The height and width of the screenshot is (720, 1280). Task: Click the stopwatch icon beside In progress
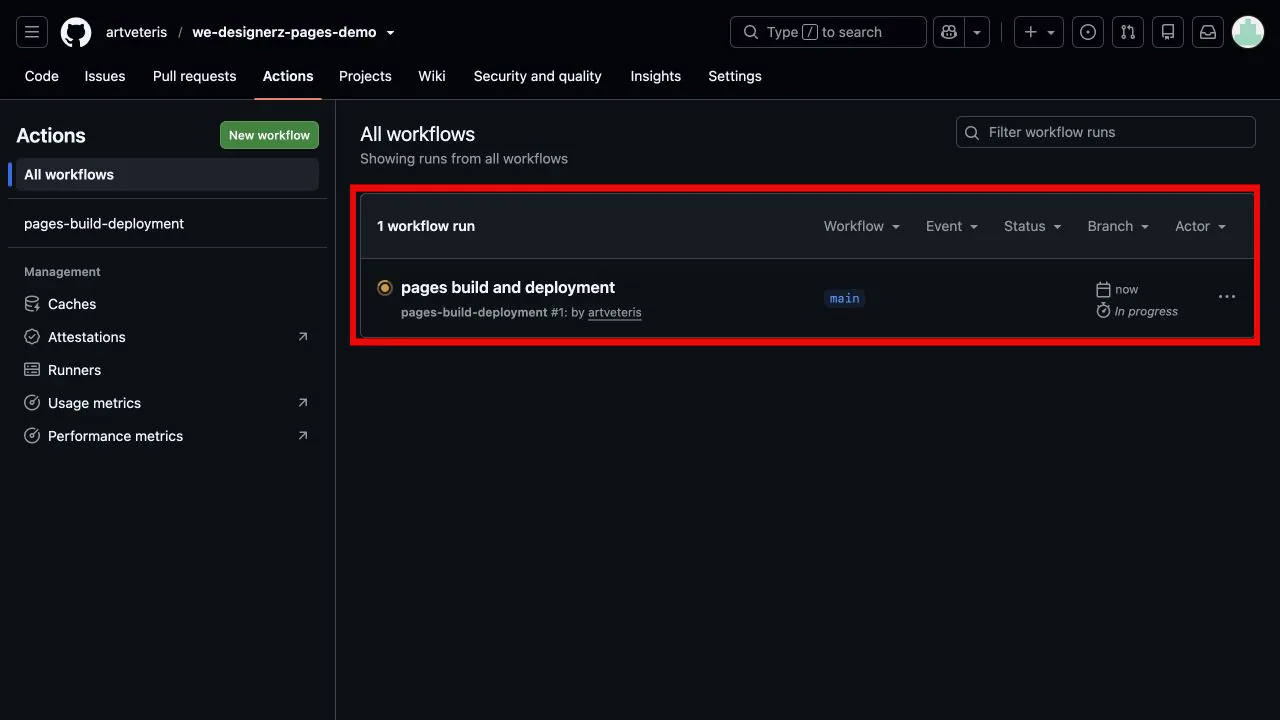click(x=1104, y=311)
